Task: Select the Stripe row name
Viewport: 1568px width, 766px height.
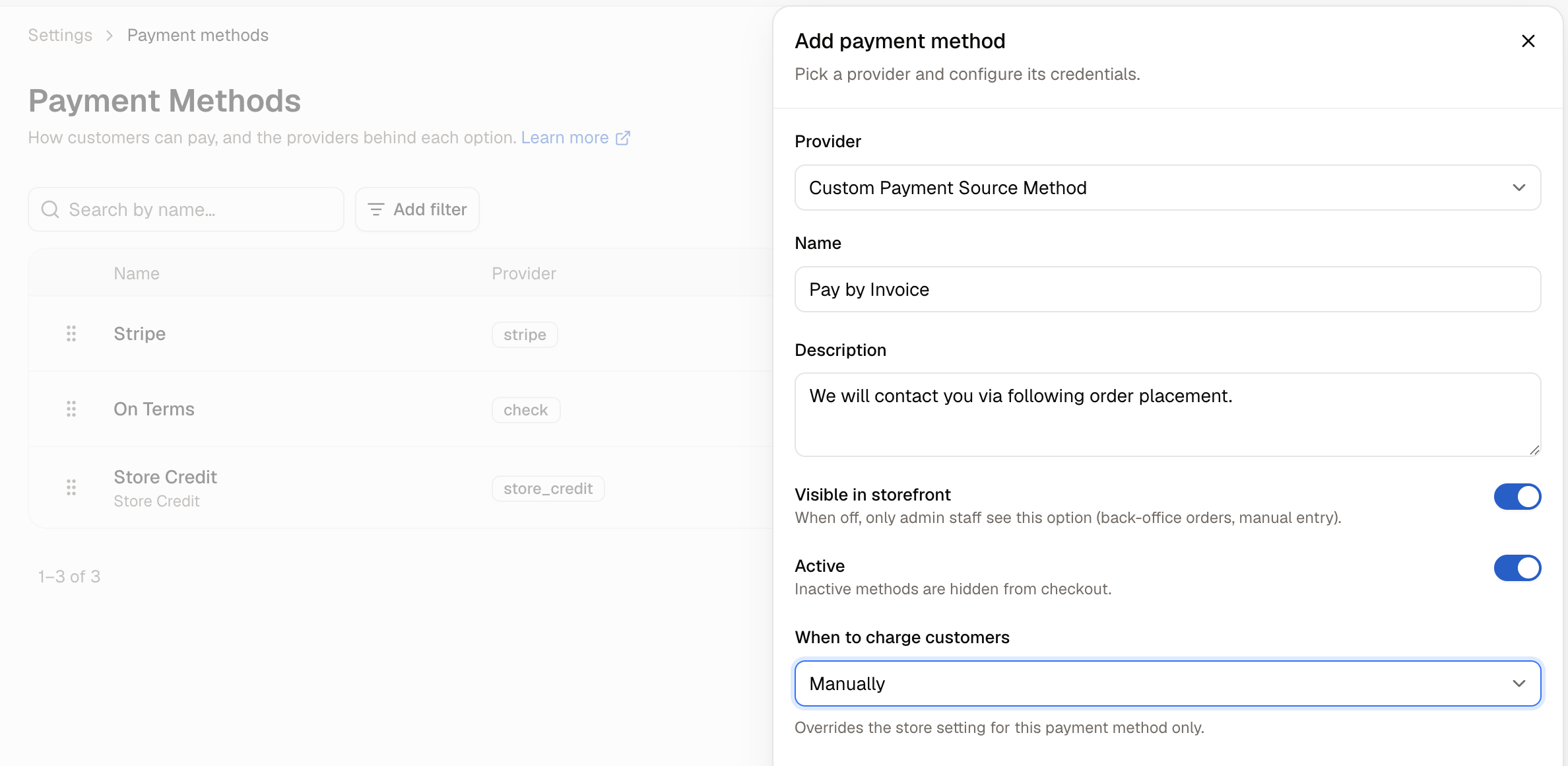Action: (x=139, y=333)
